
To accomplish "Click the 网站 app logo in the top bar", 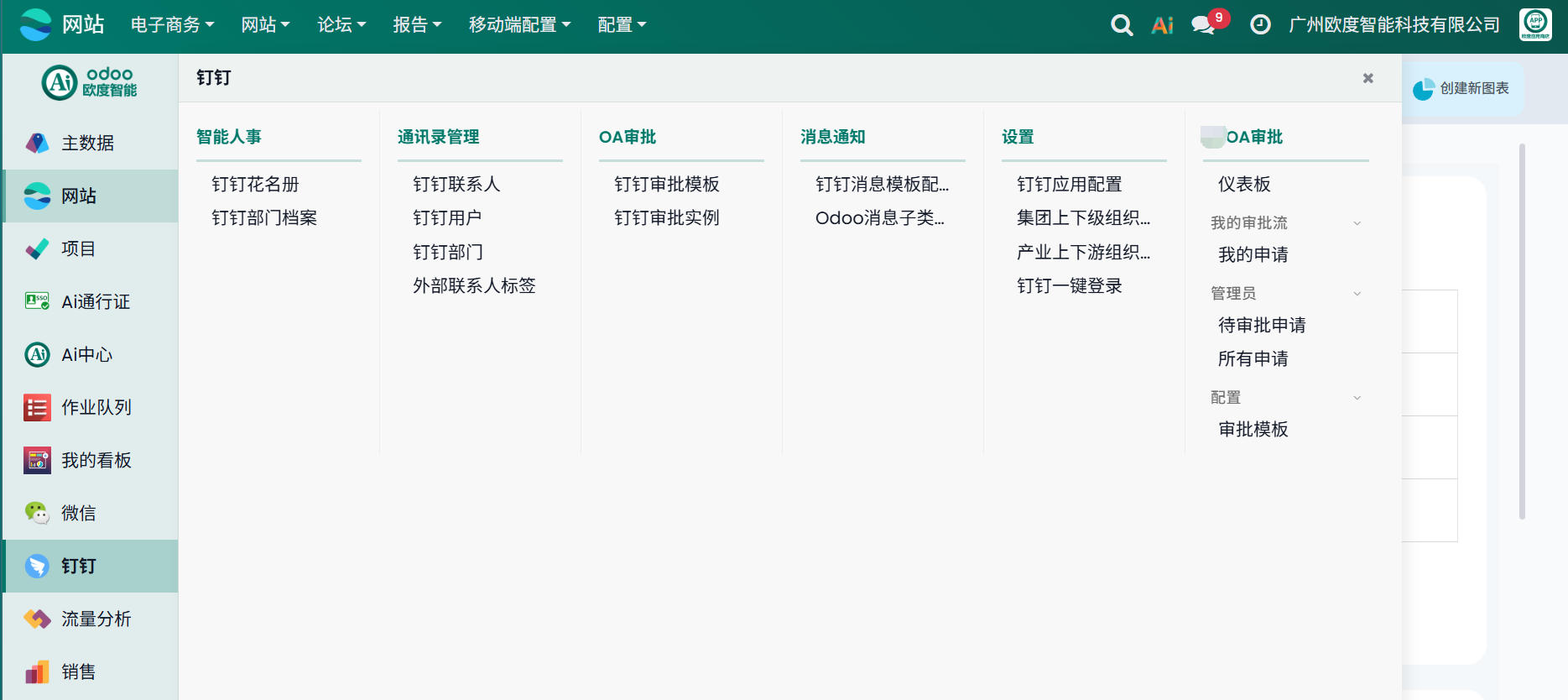I will 35,24.
